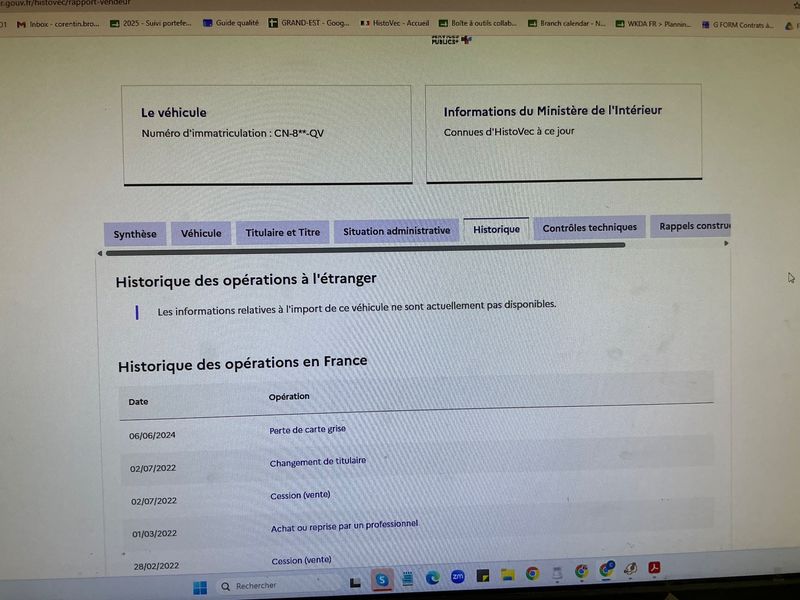Select the 02/07/2022 'Cession (vente)' entry

[300, 495]
